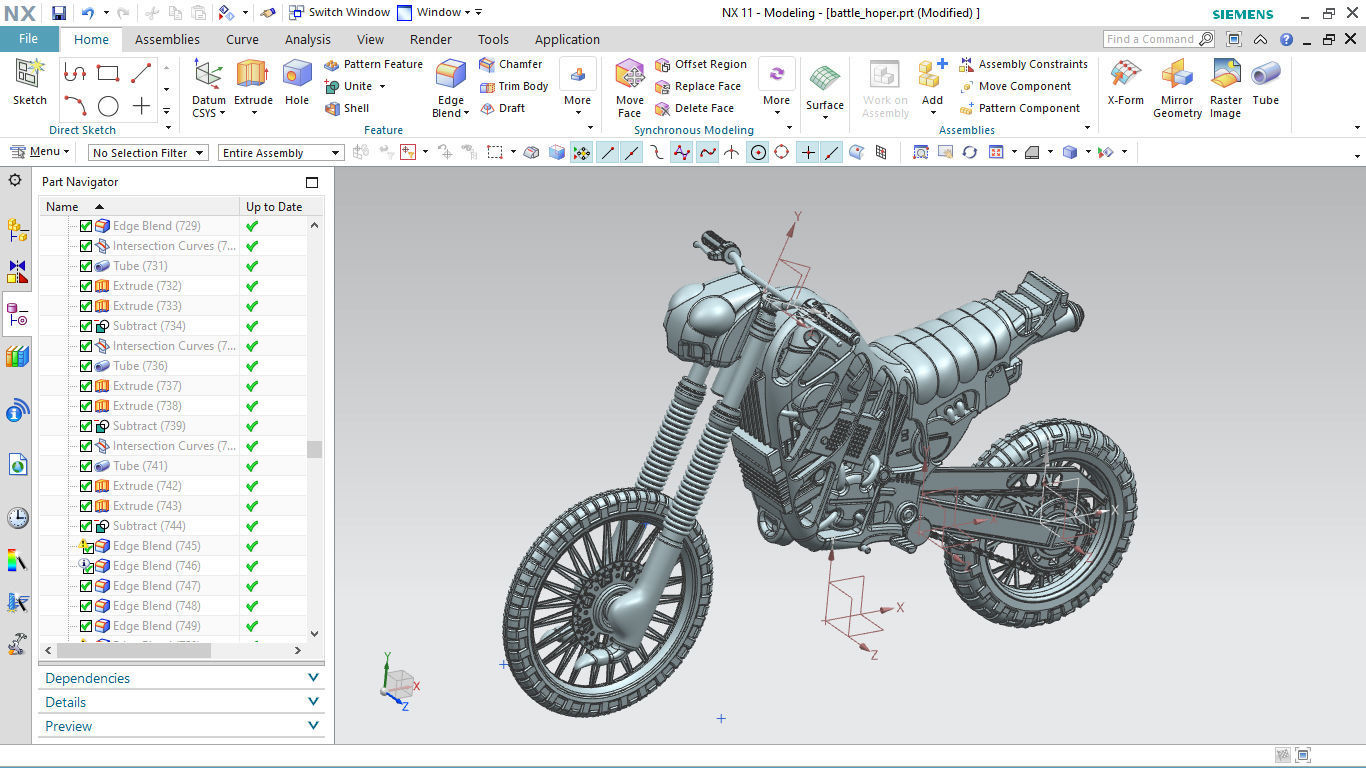Screen dimensions: 1366x768
Task: Maximize the Part Navigator panel
Action: point(312,182)
